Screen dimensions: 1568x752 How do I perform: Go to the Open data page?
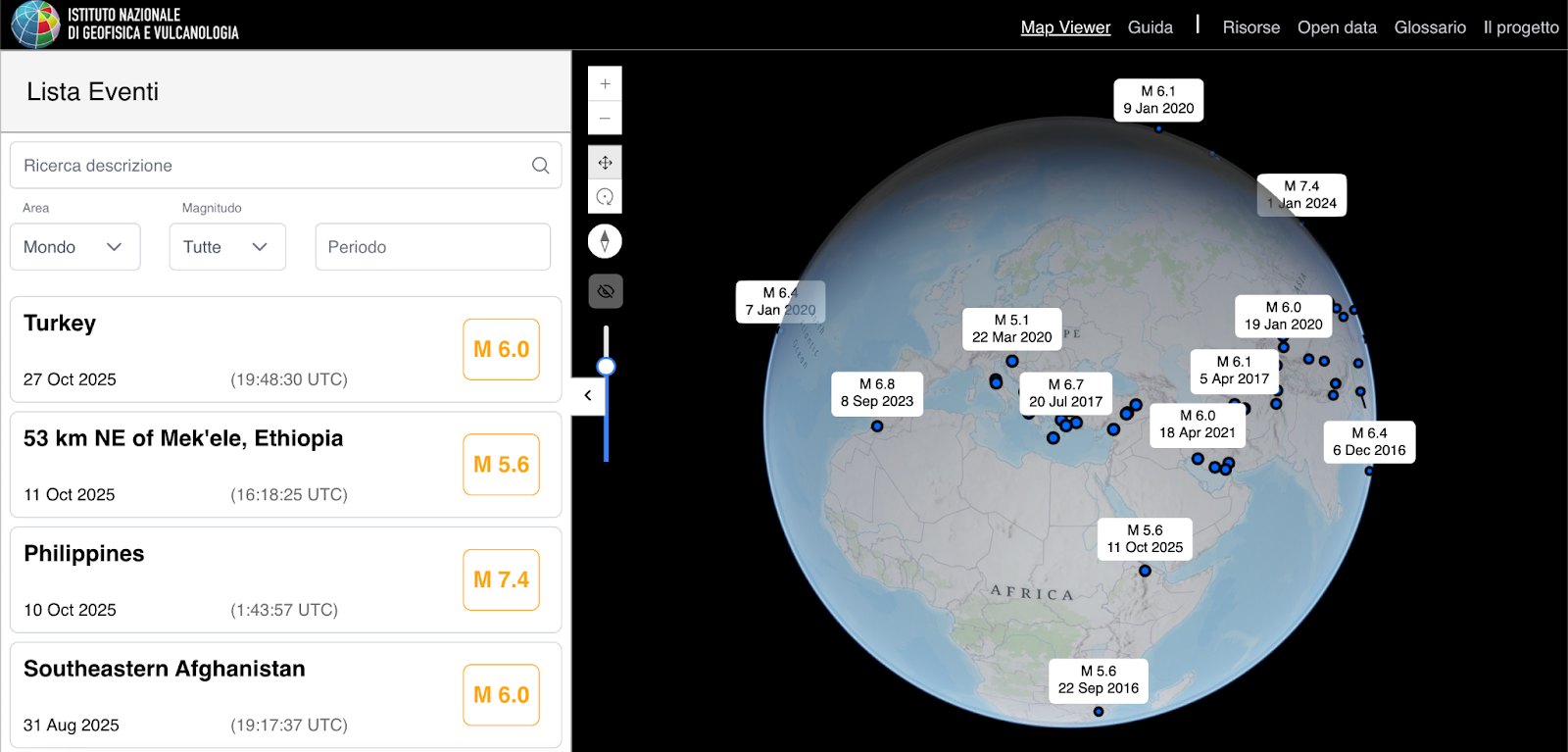coord(1337,27)
